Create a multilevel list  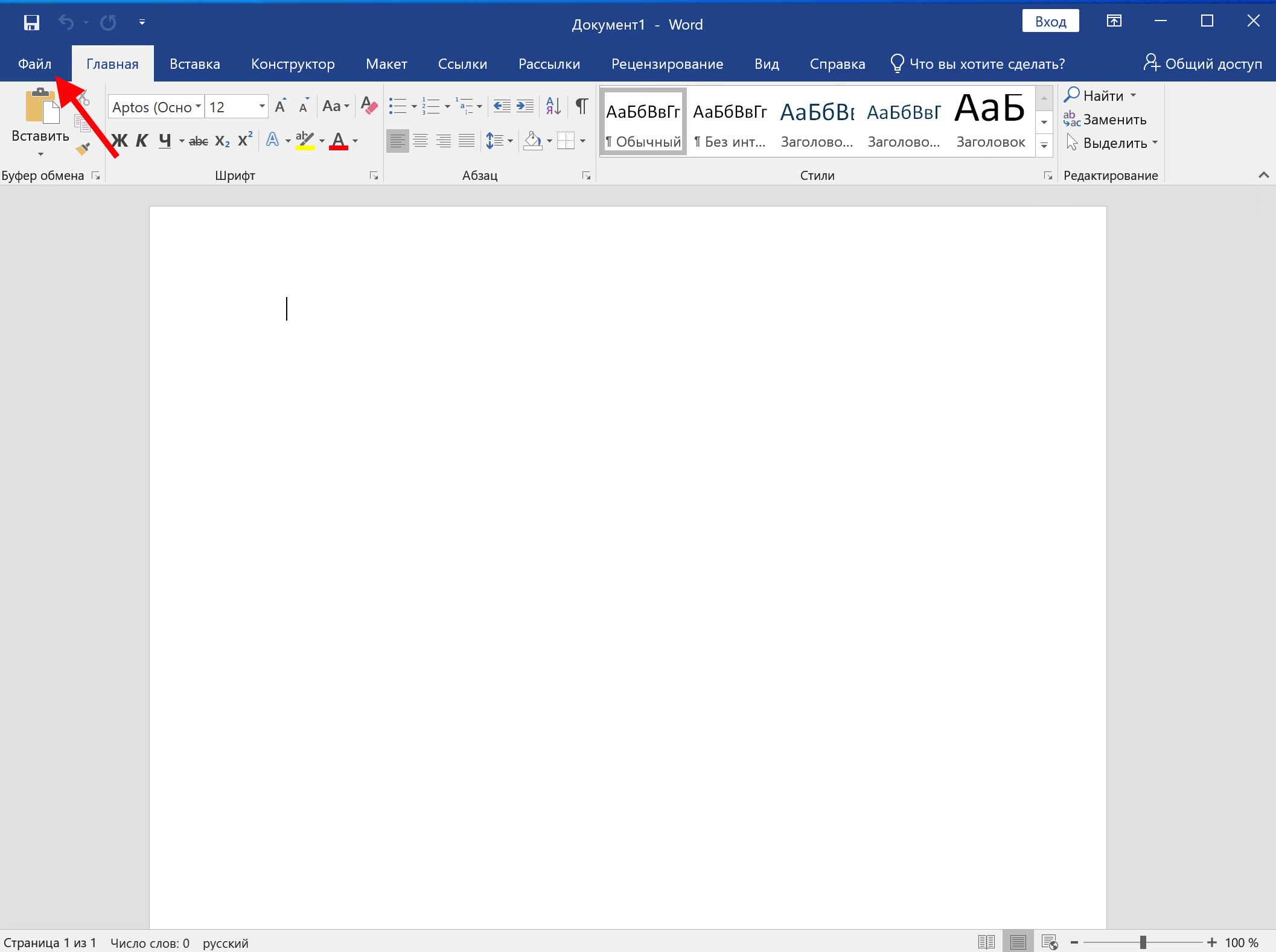coord(465,106)
